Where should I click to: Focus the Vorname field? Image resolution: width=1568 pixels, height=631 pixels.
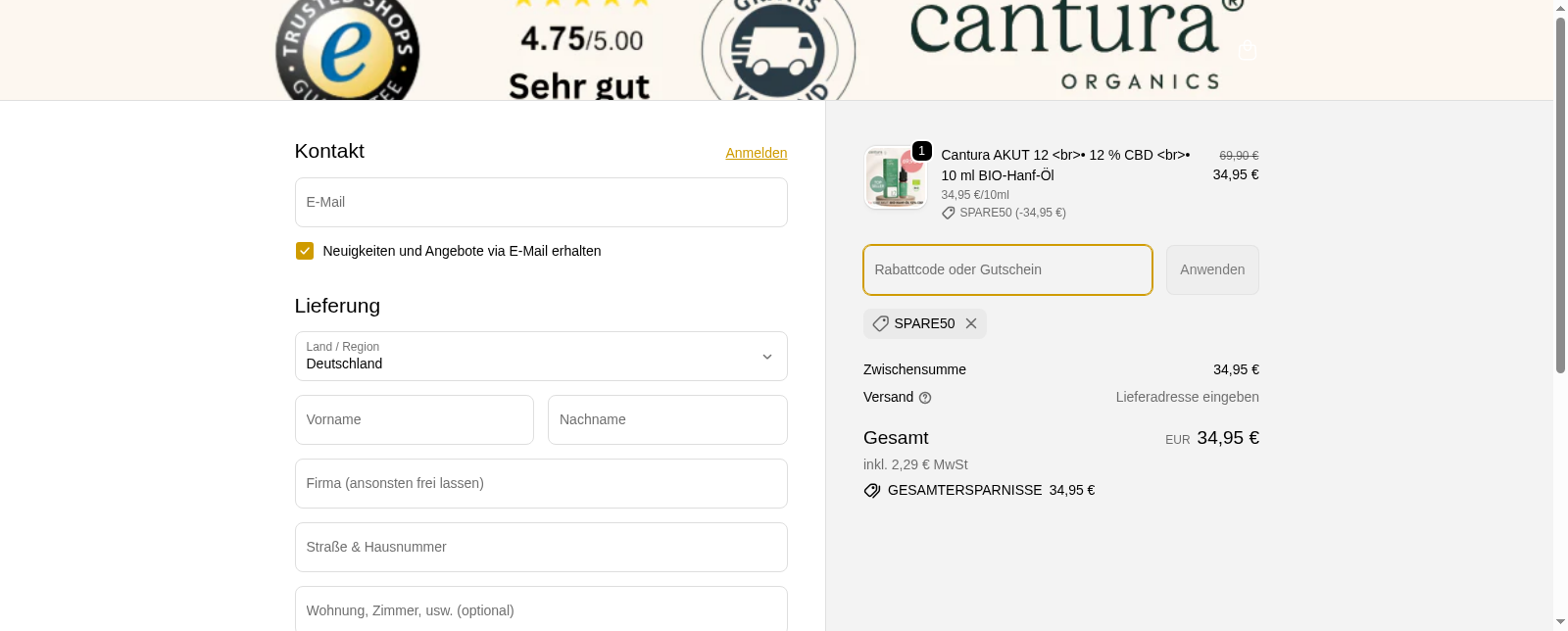click(415, 419)
